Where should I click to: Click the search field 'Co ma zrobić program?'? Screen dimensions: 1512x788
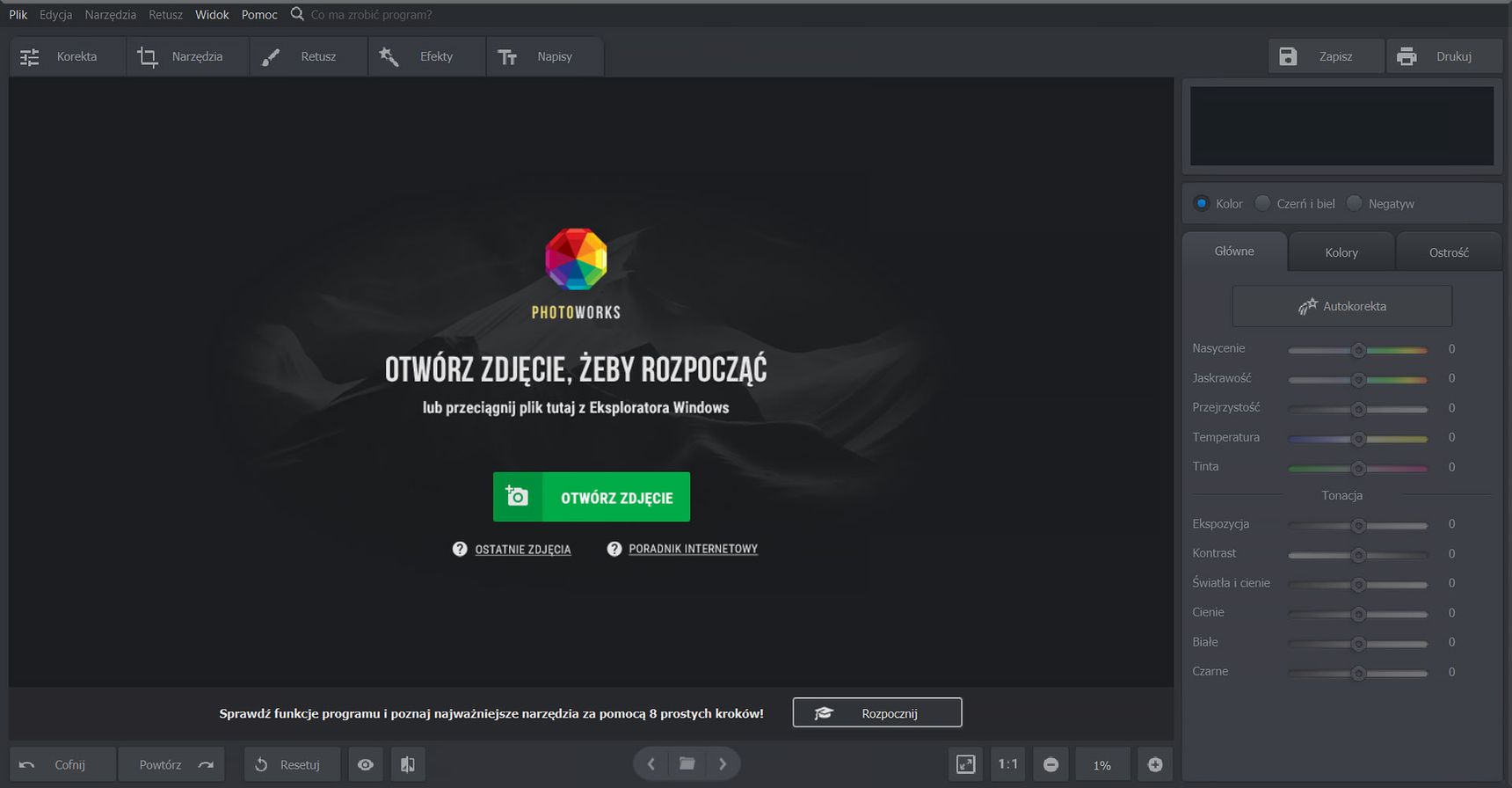(x=371, y=15)
